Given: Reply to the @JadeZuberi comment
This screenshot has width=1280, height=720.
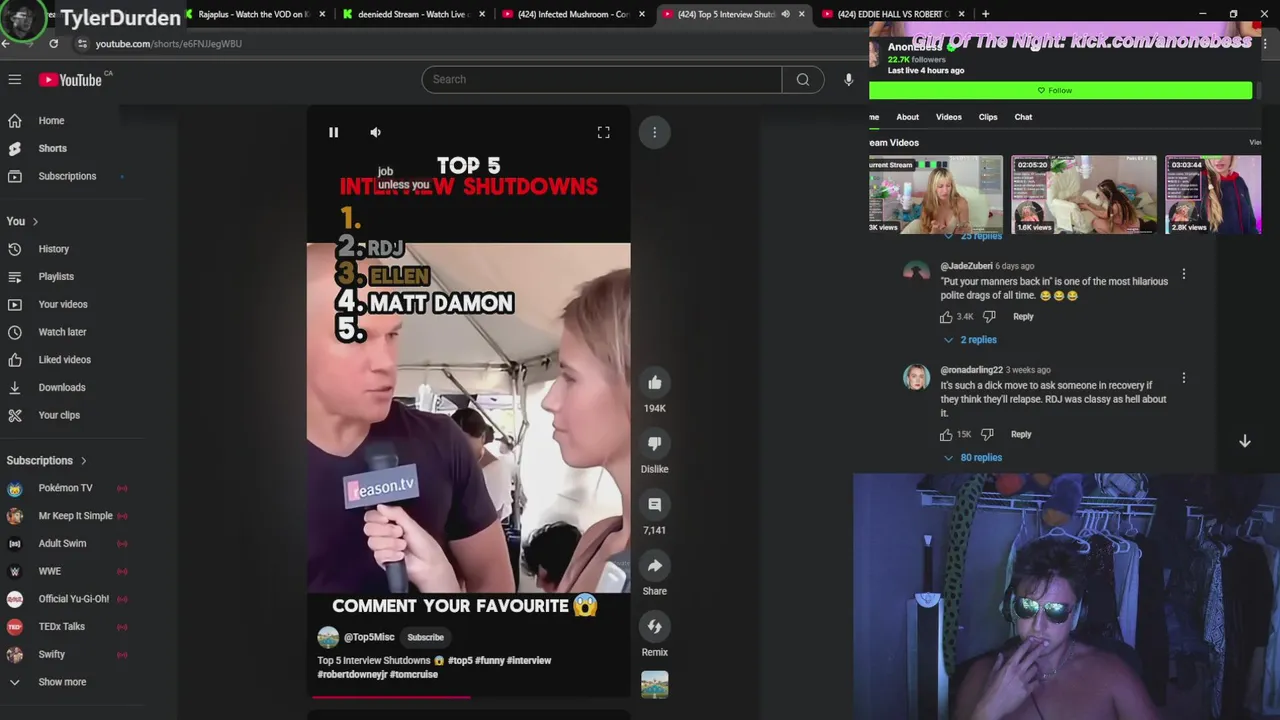Looking at the screenshot, I should [1023, 317].
